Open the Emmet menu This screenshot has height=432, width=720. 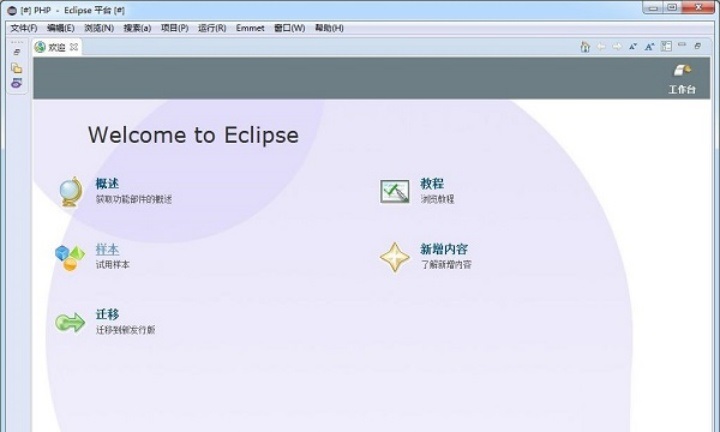coord(250,28)
